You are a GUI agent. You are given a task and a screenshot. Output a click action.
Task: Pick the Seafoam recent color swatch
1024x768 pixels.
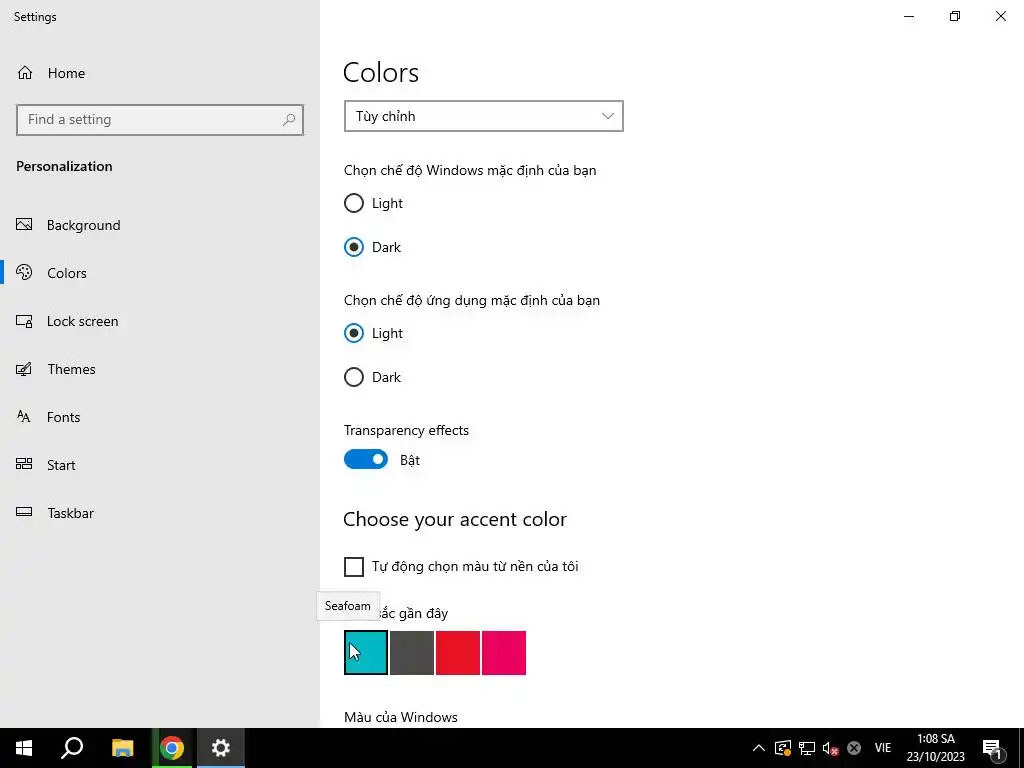click(366, 652)
